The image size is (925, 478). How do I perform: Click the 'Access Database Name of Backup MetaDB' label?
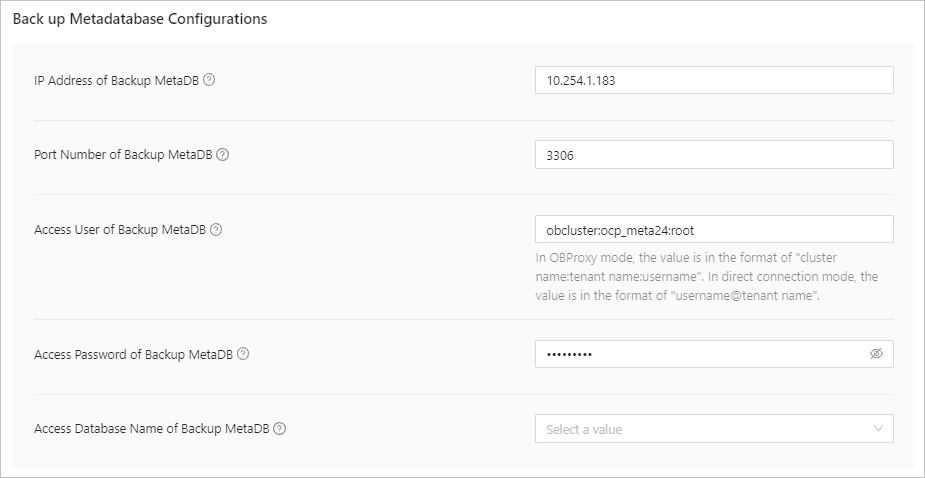tap(153, 429)
